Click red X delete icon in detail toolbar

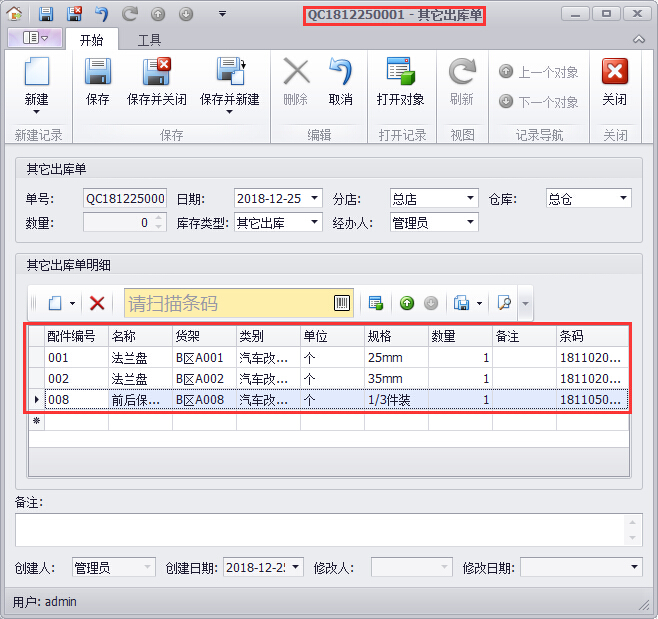click(x=97, y=303)
